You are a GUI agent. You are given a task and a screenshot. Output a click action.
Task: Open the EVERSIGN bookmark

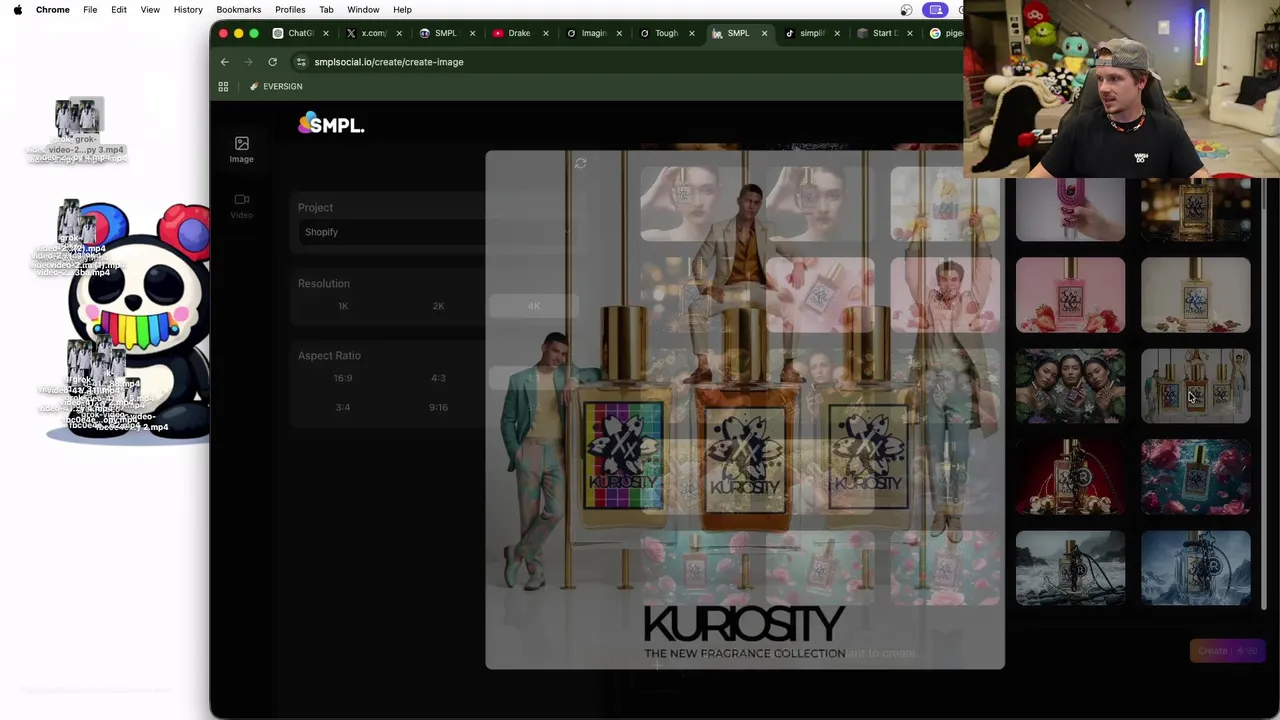point(276,87)
